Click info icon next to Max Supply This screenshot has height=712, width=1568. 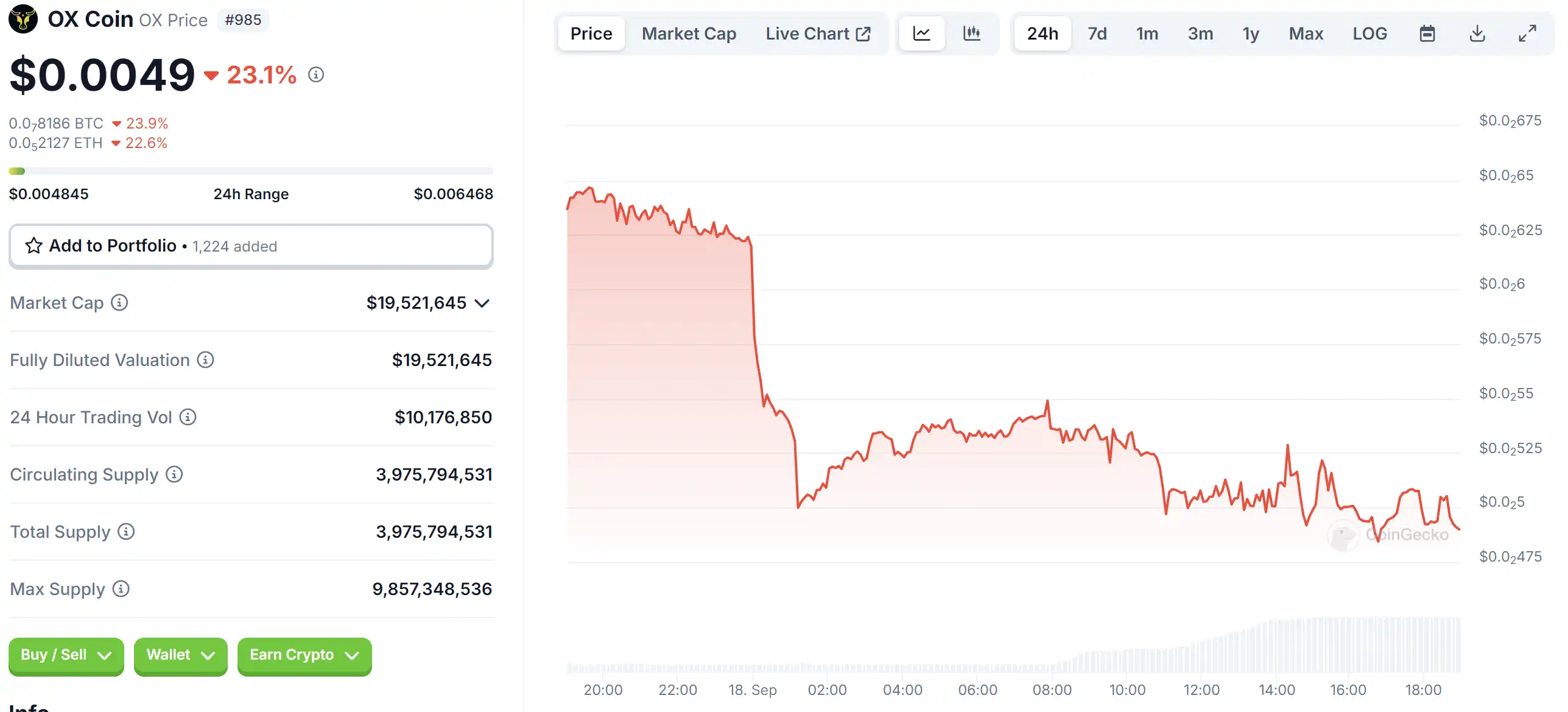tap(121, 589)
